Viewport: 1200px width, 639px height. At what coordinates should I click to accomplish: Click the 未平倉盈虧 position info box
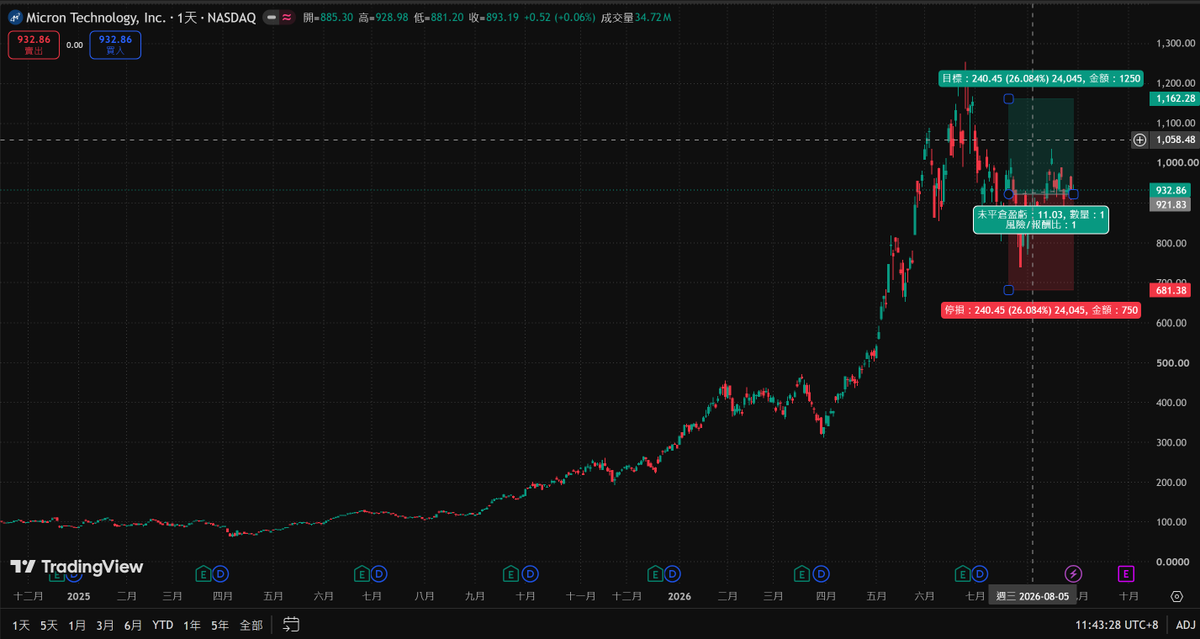[1041, 220]
